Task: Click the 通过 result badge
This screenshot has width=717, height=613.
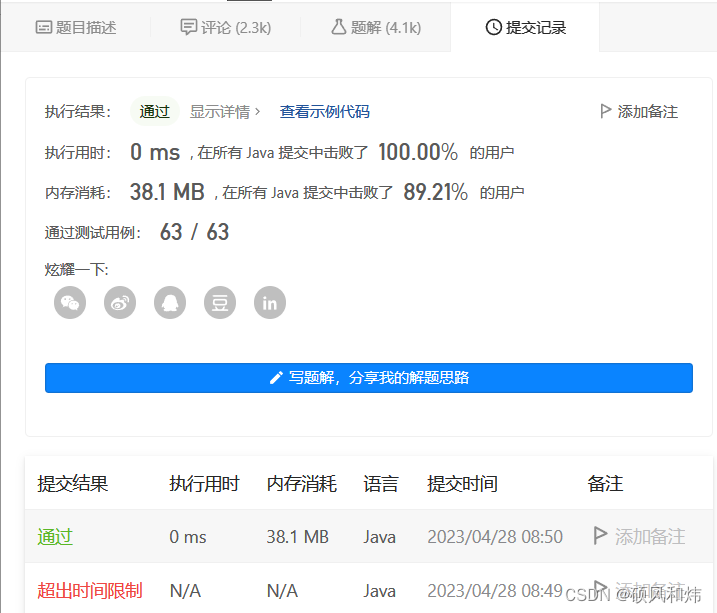Action: [x=155, y=111]
